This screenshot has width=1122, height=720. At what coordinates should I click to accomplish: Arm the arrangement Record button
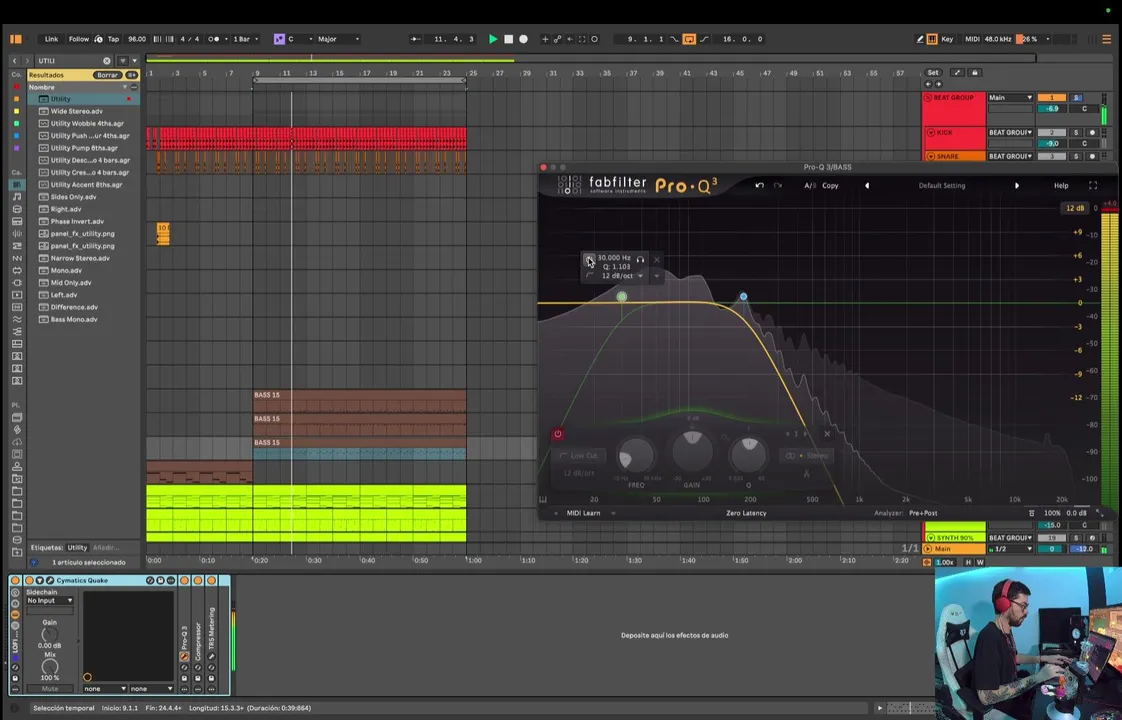pyautogui.click(x=524, y=39)
